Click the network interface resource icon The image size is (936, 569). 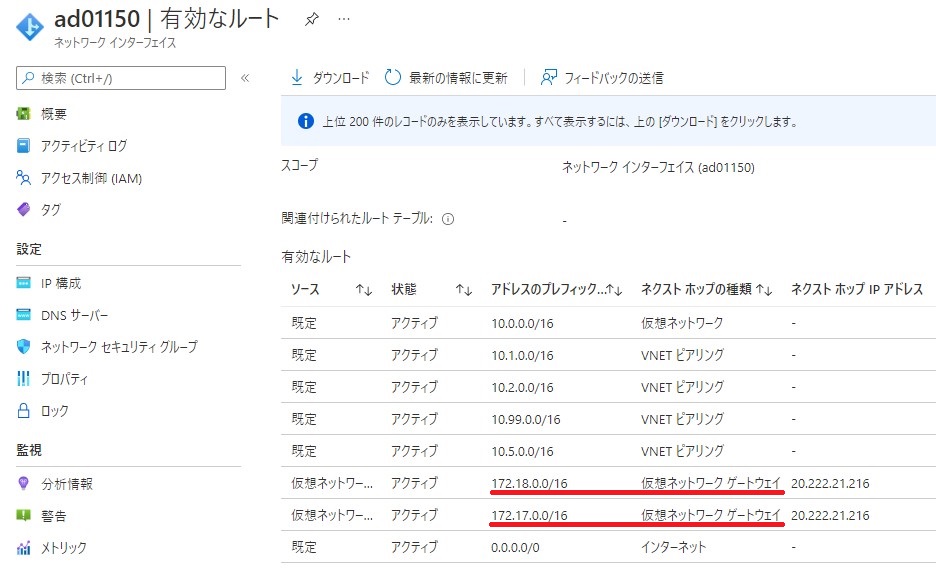[x=30, y=27]
